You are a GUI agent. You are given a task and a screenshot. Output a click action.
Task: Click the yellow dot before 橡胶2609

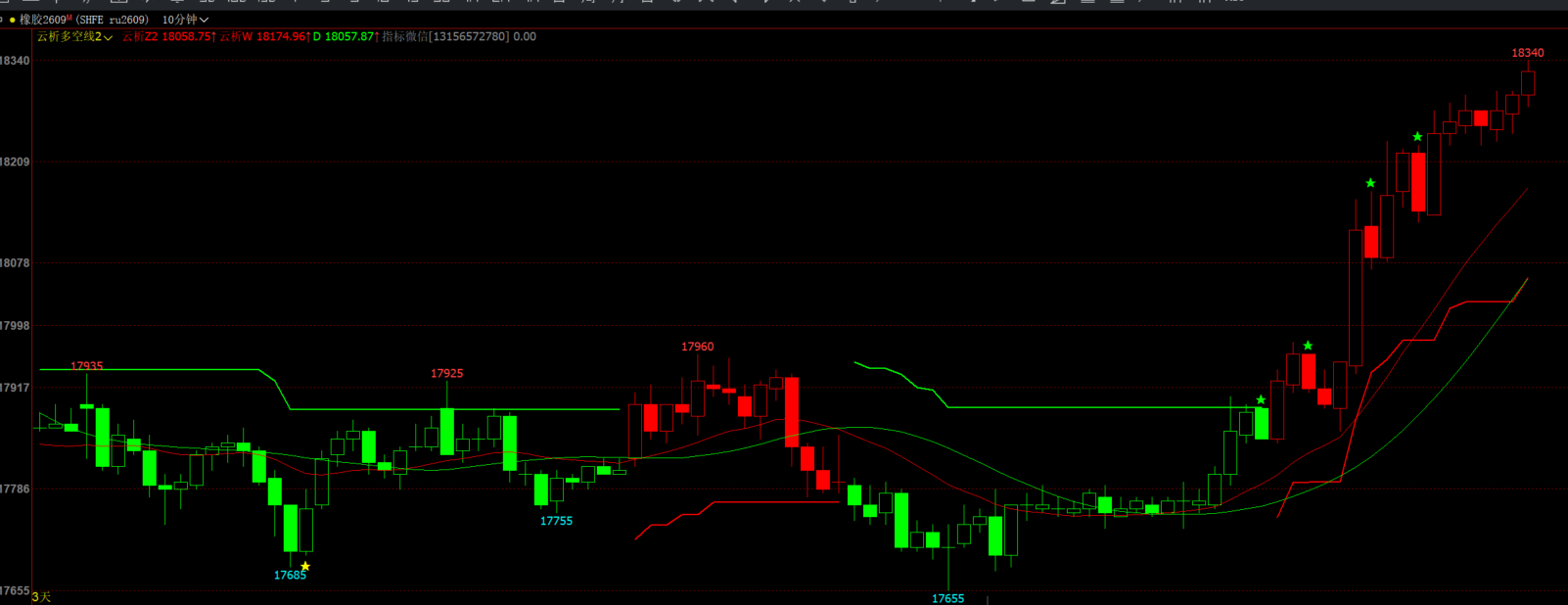(x=12, y=20)
